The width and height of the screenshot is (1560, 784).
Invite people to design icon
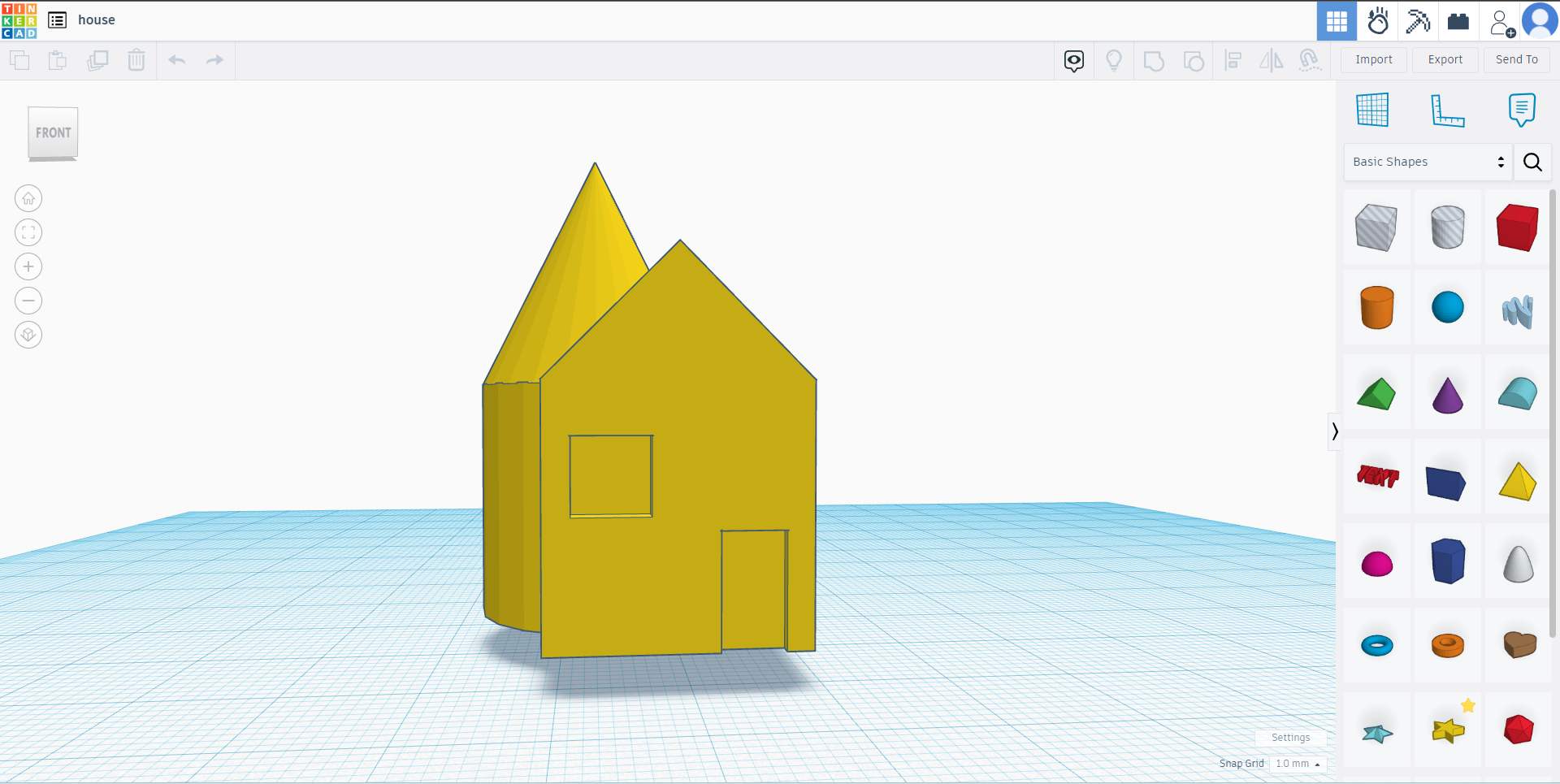point(1501,22)
